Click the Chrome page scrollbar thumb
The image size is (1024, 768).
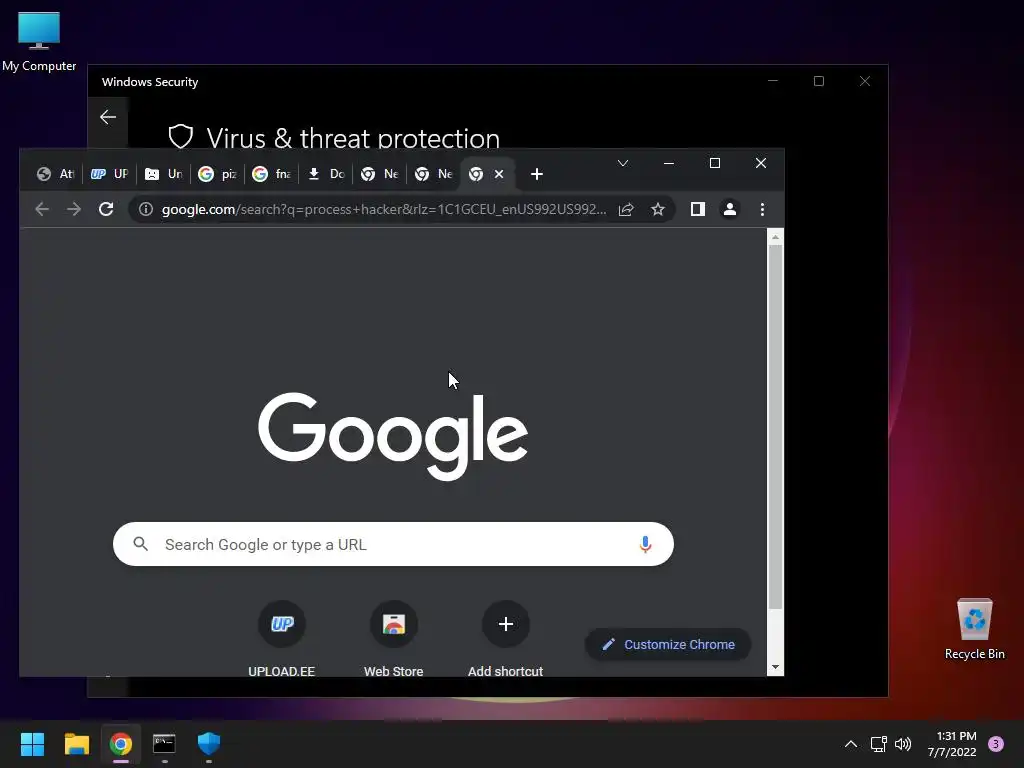pyautogui.click(x=775, y=426)
